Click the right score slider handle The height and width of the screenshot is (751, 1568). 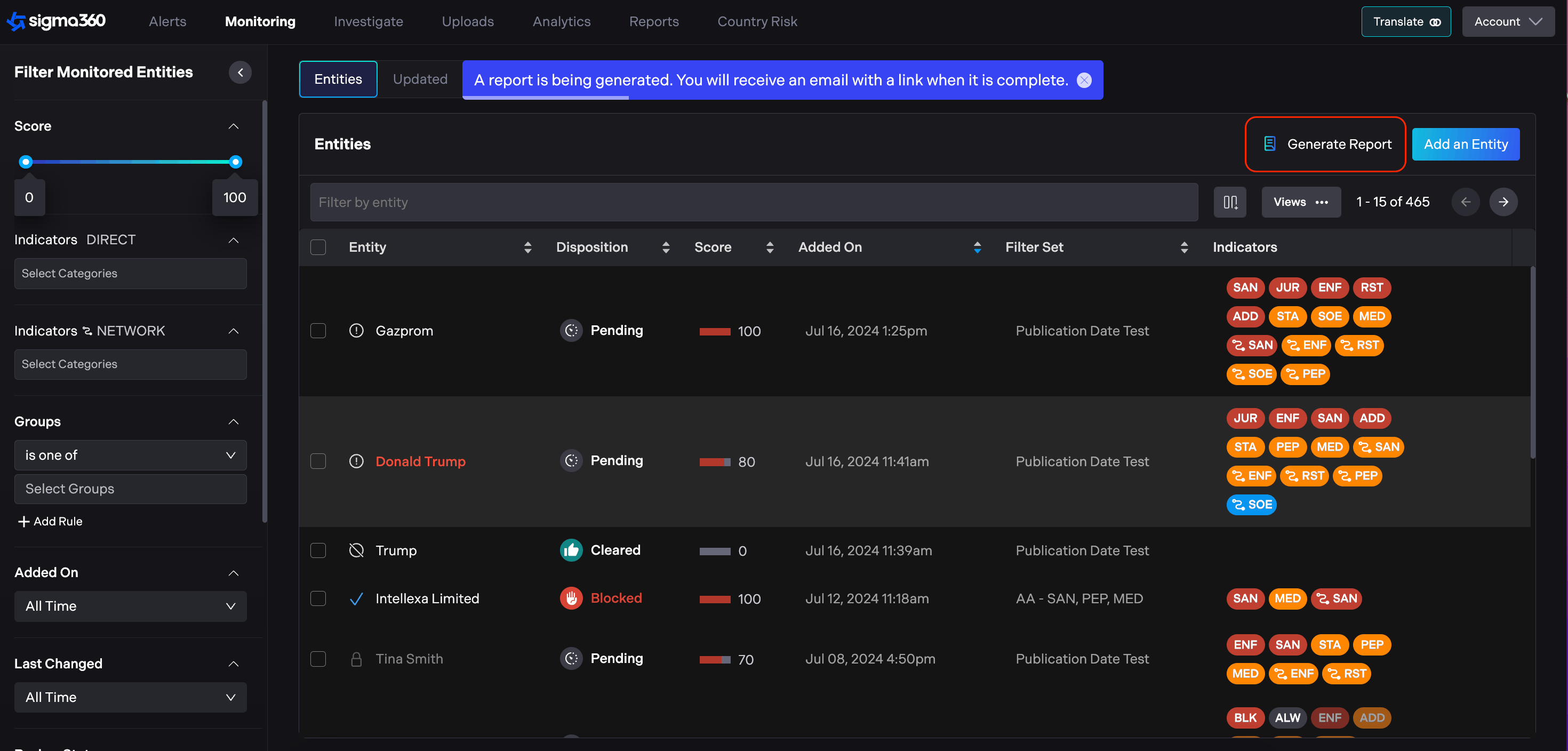(x=236, y=162)
